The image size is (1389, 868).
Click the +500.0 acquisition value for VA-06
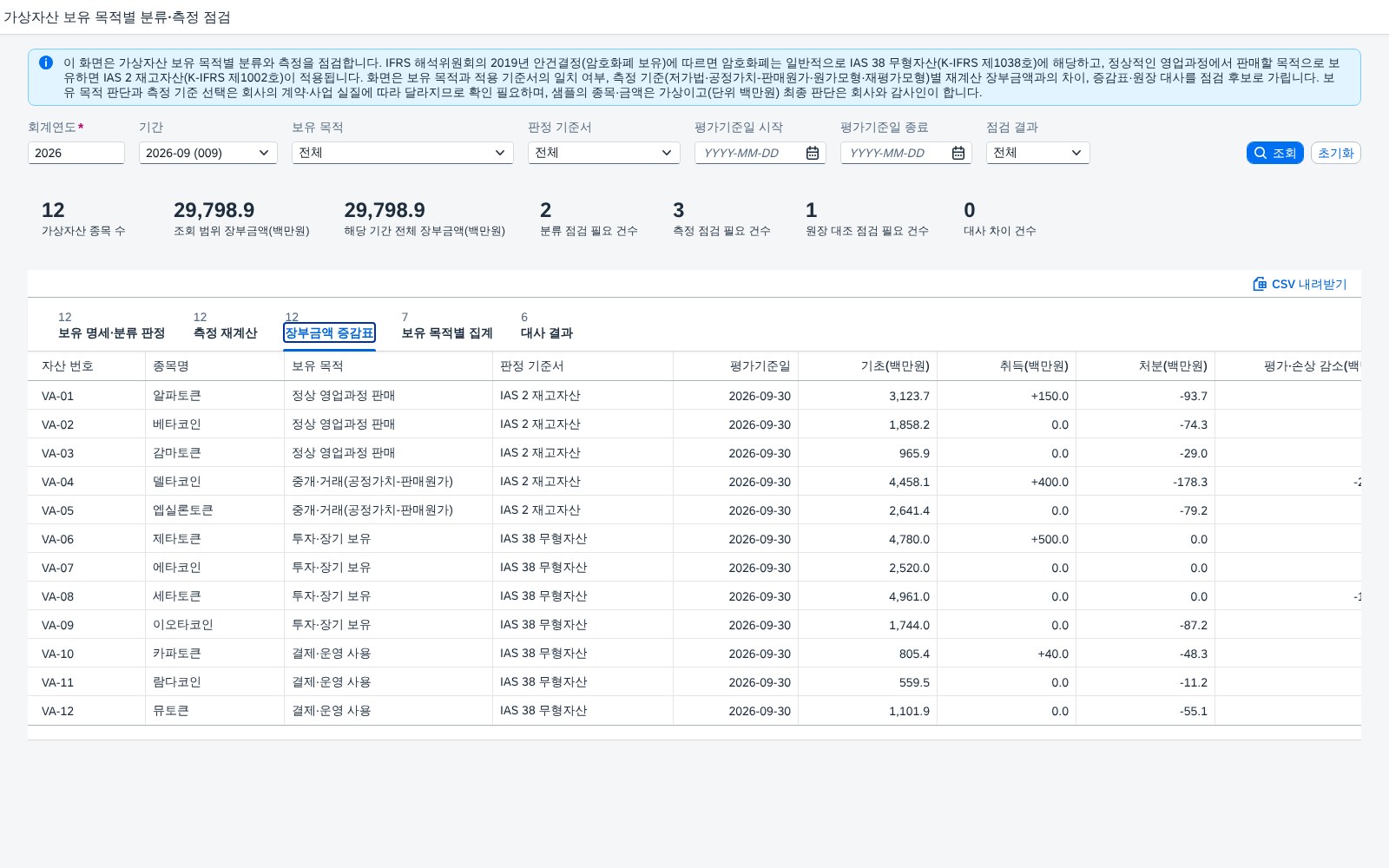[1007, 539]
